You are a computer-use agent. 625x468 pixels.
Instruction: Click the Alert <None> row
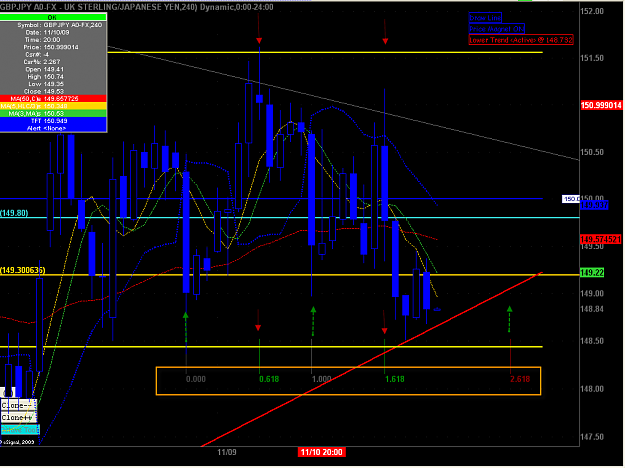pyautogui.click(x=53, y=128)
